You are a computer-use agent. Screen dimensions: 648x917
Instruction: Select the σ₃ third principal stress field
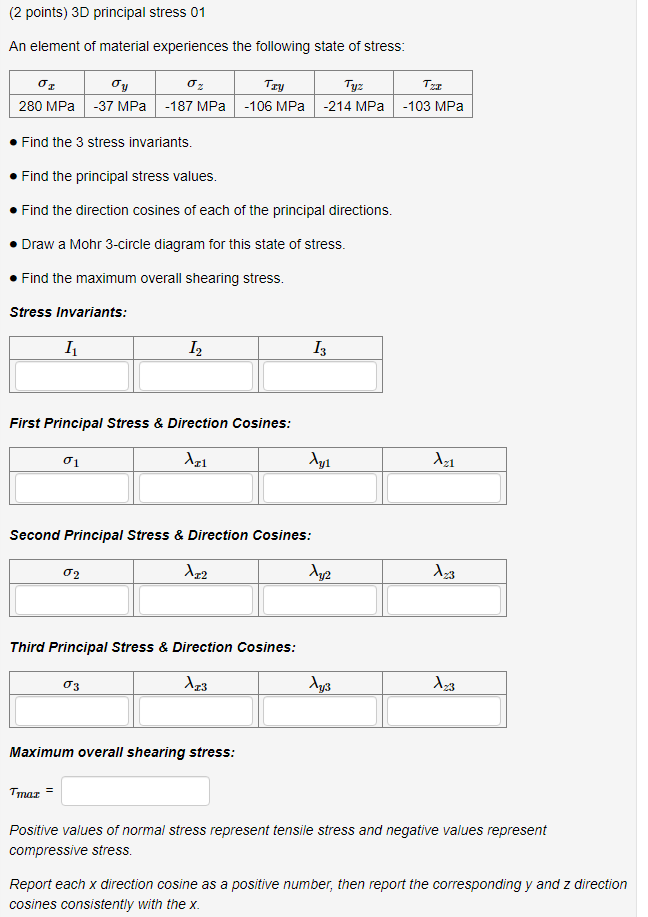tap(70, 710)
